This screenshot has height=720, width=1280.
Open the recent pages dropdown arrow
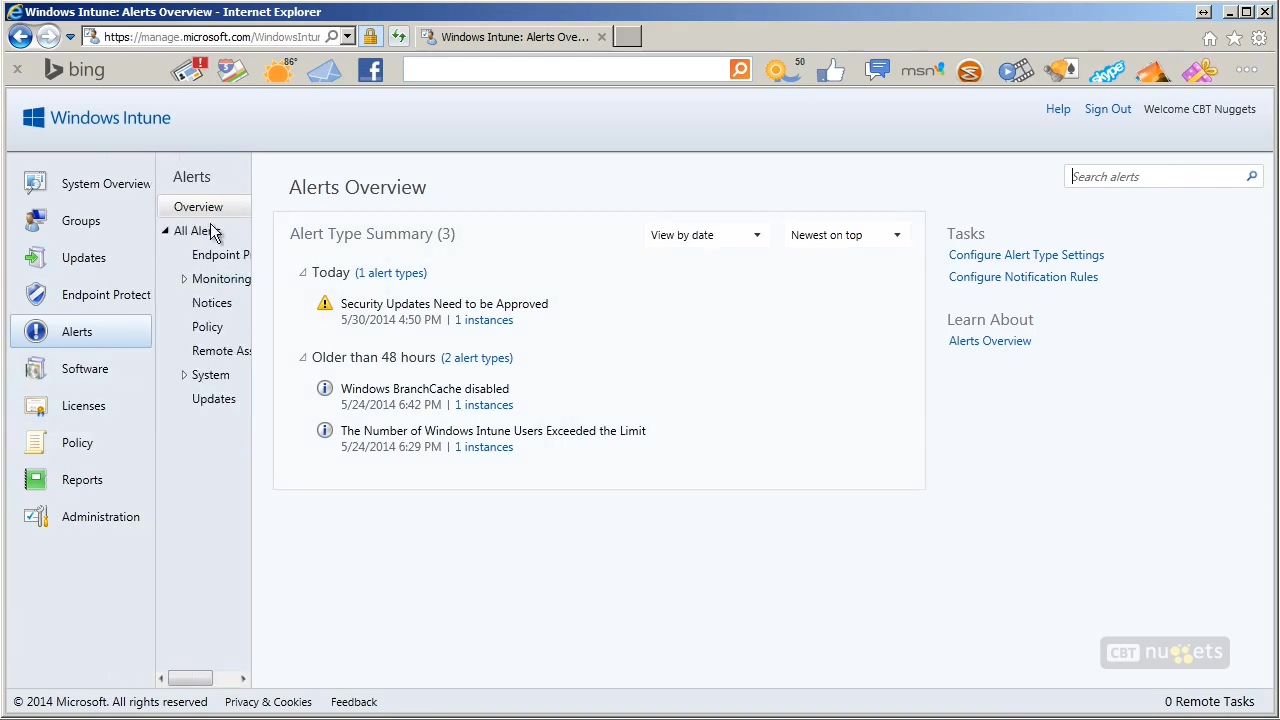coord(70,37)
